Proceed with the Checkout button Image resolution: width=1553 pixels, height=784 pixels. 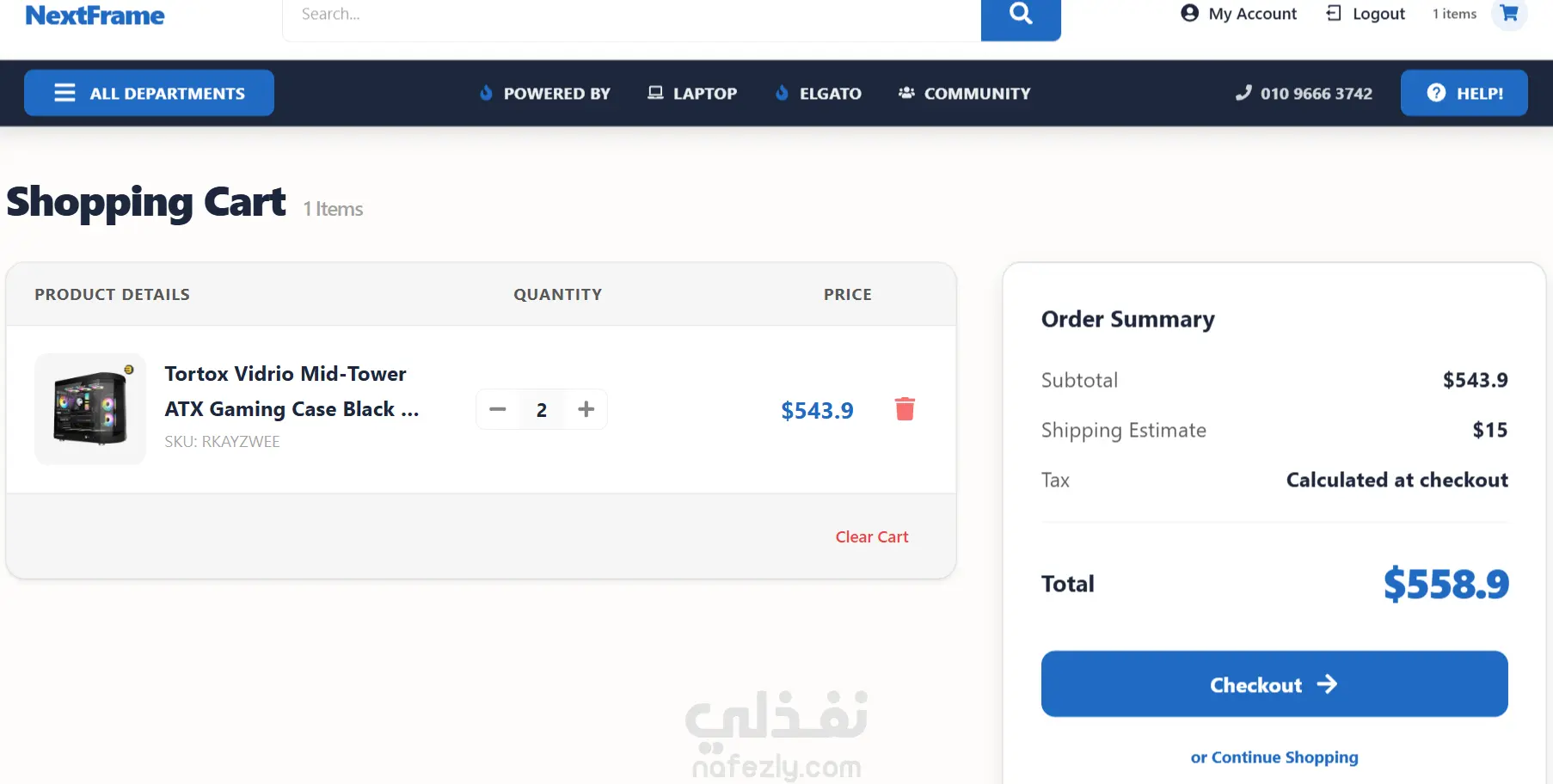pyautogui.click(x=1274, y=684)
